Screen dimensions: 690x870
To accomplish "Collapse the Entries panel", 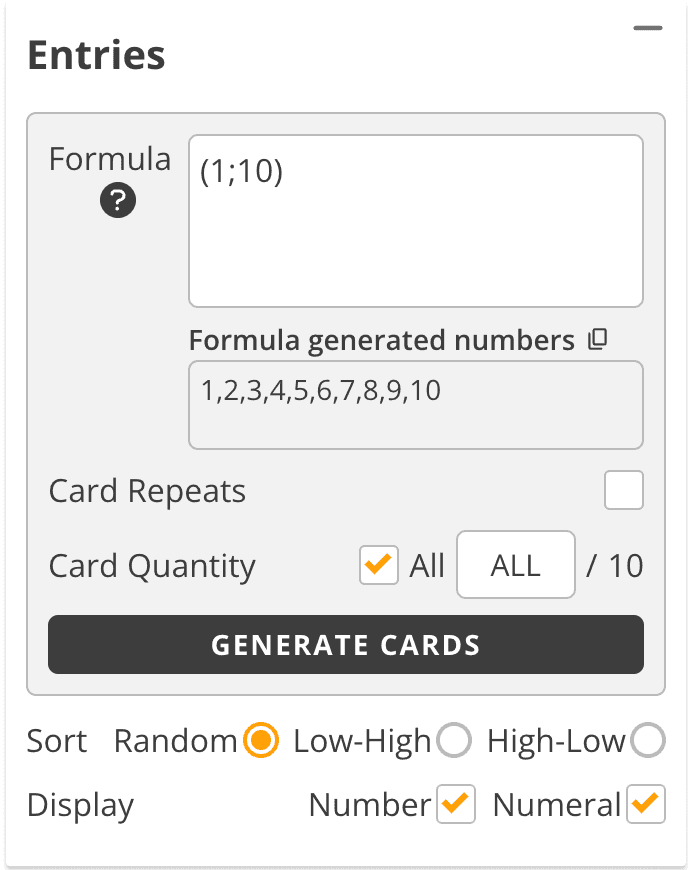I will click(x=648, y=28).
